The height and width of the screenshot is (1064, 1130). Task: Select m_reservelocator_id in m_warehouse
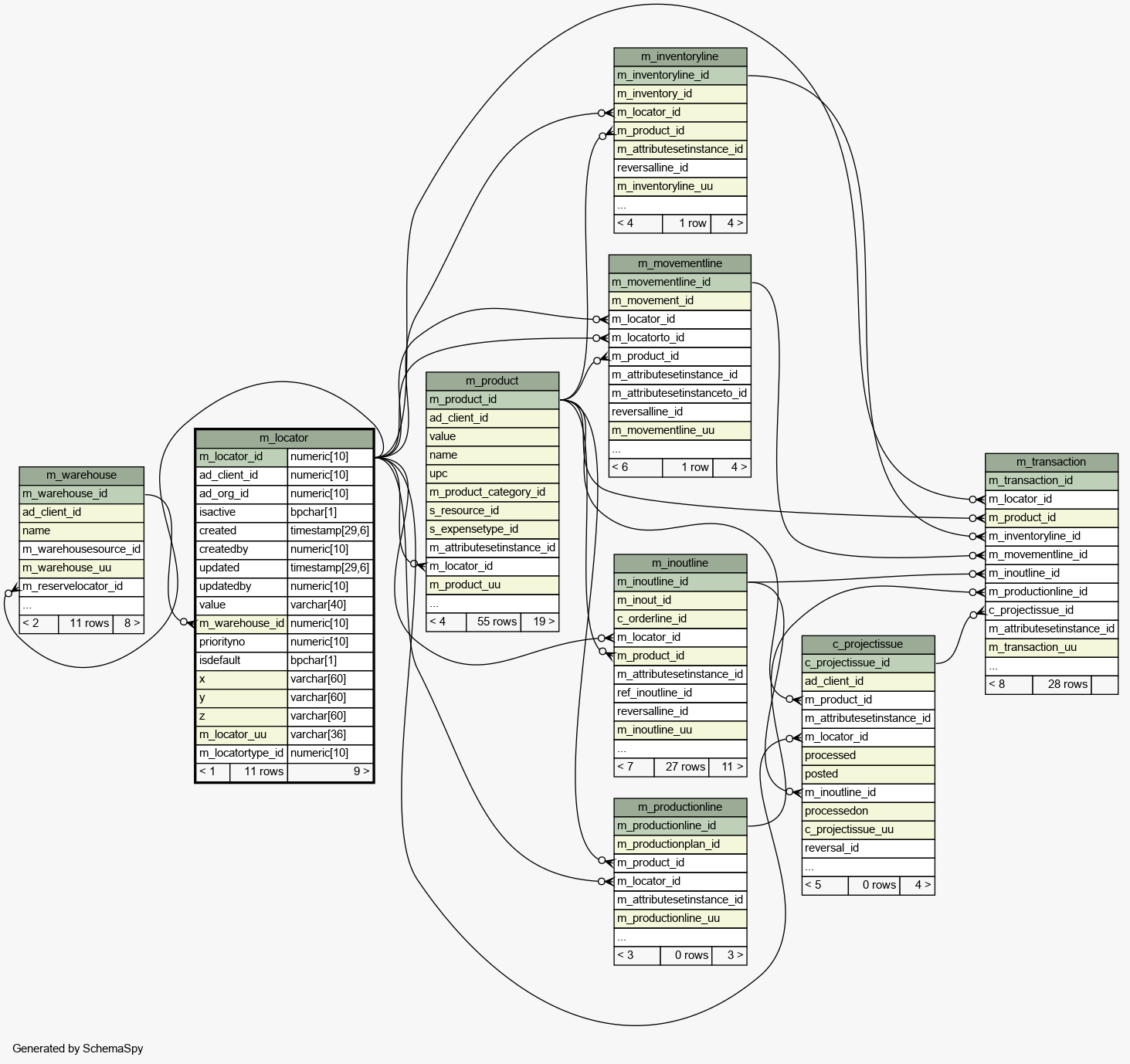click(x=81, y=586)
